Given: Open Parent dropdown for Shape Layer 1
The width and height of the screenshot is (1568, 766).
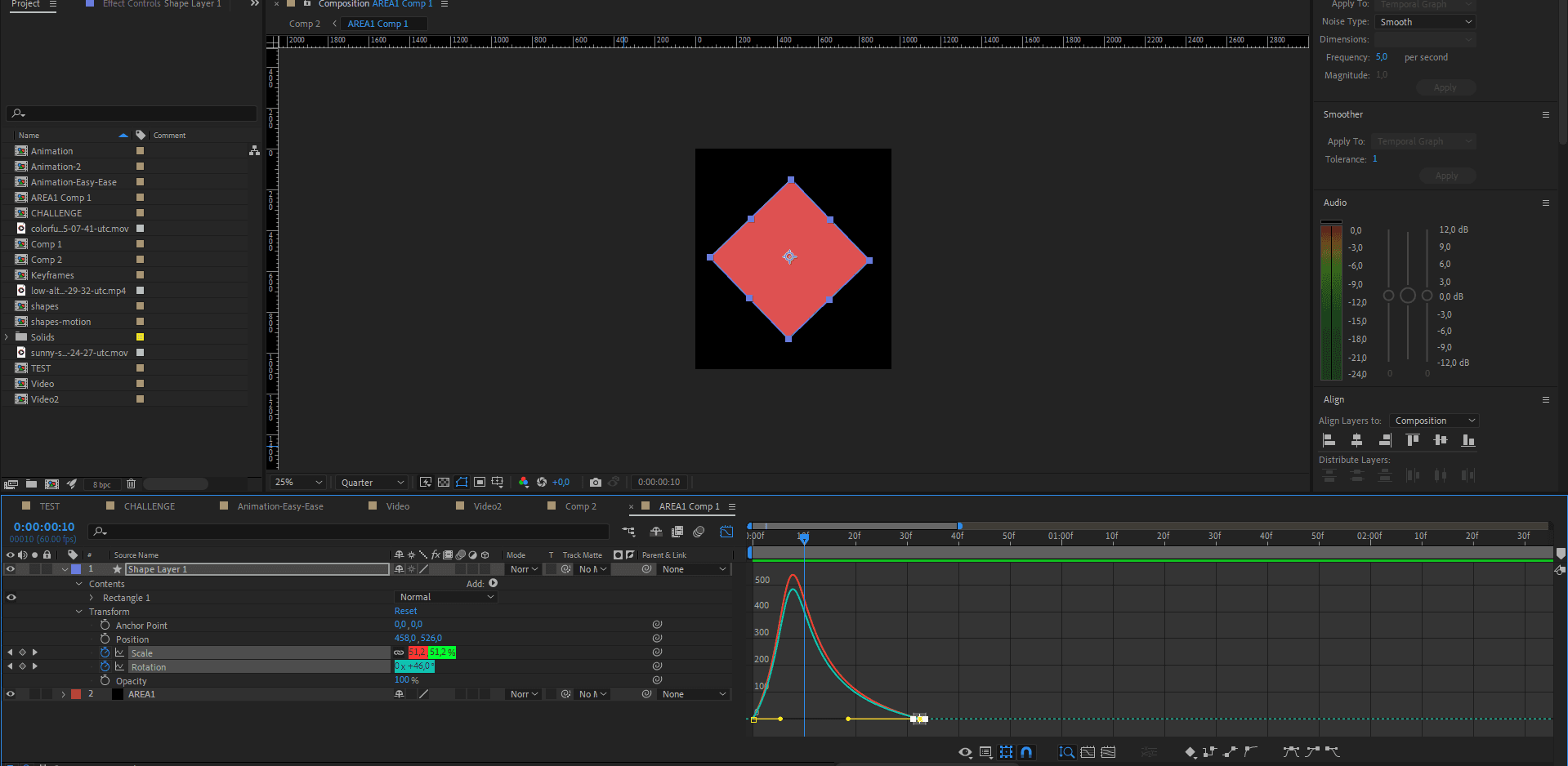Looking at the screenshot, I should pyautogui.click(x=694, y=569).
